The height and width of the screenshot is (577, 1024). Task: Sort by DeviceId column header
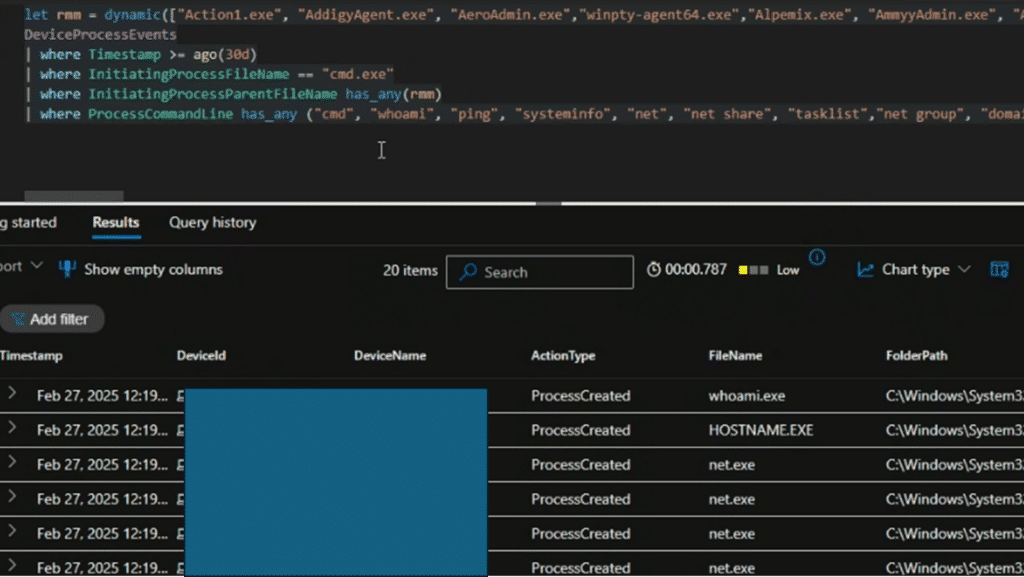[201, 356]
